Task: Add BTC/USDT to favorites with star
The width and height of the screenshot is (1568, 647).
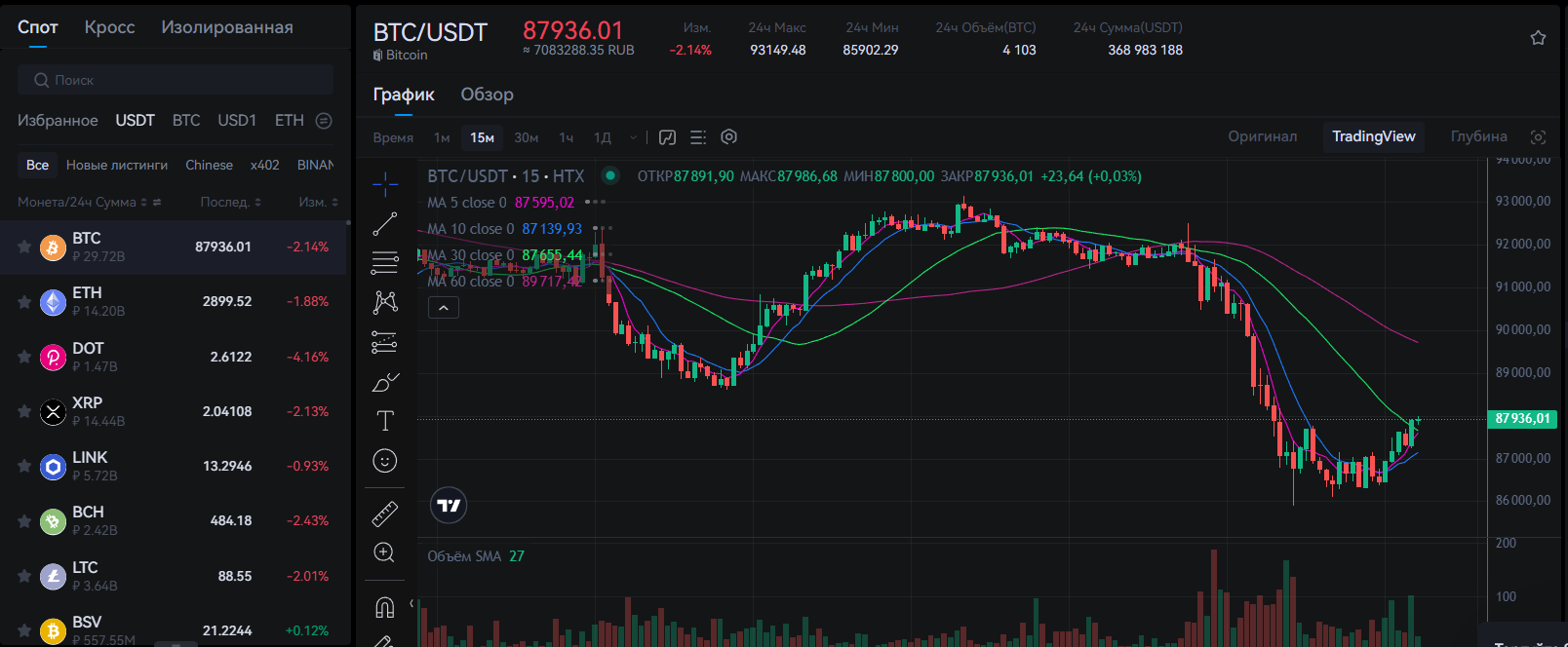Action: (x=1538, y=38)
